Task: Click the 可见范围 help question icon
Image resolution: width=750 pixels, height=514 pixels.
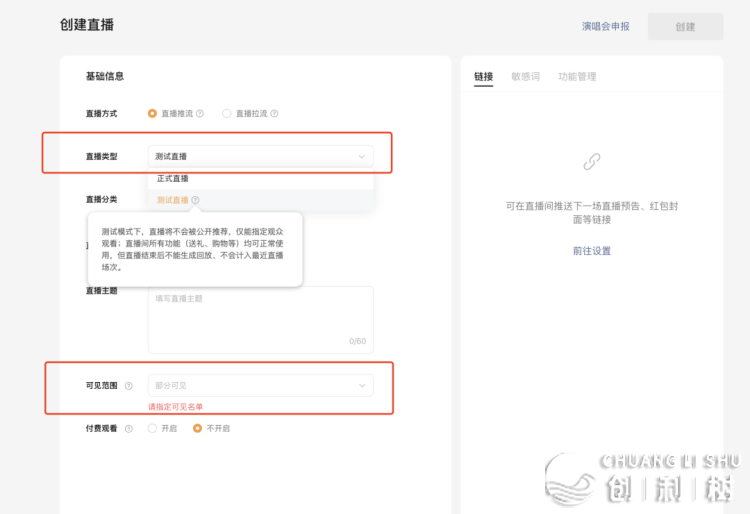Action: click(x=128, y=386)
